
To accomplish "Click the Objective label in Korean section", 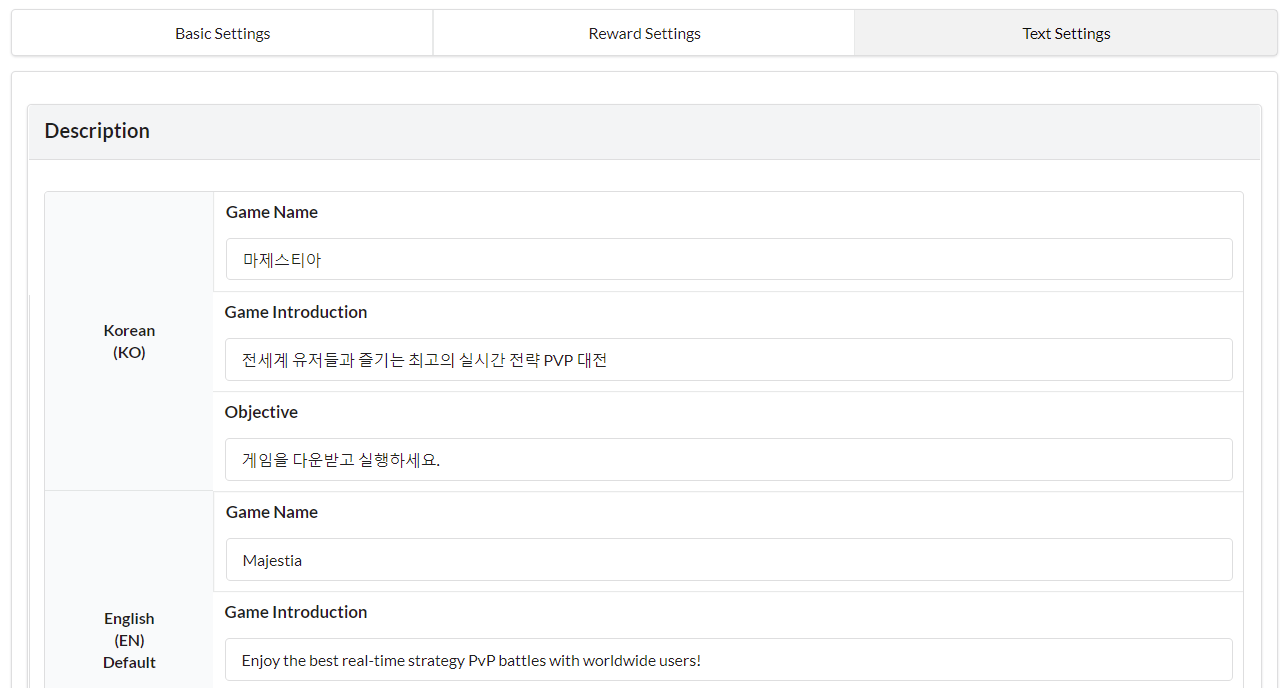I will tap(261, 412).
